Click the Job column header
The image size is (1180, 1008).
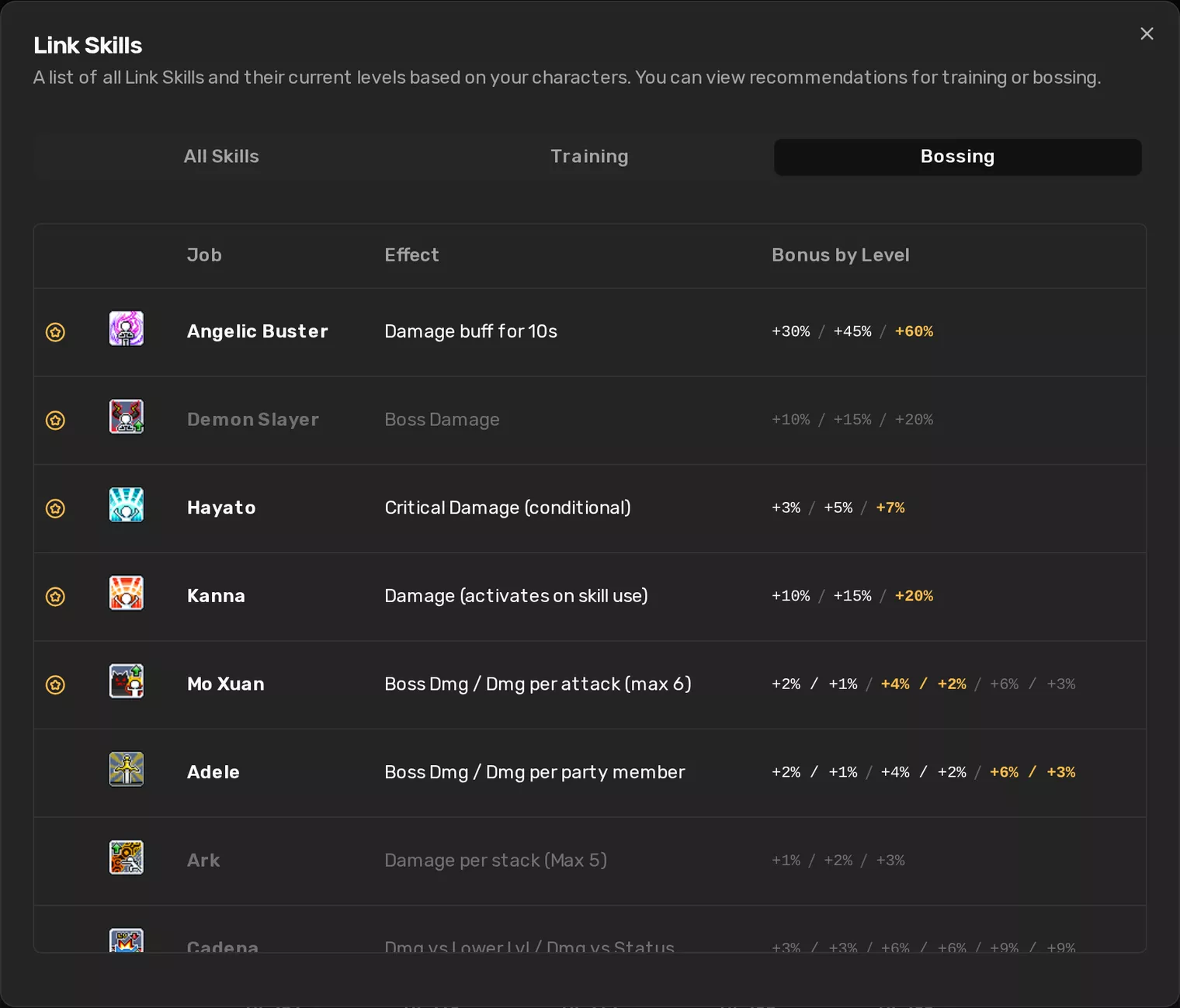pos(204,255)
